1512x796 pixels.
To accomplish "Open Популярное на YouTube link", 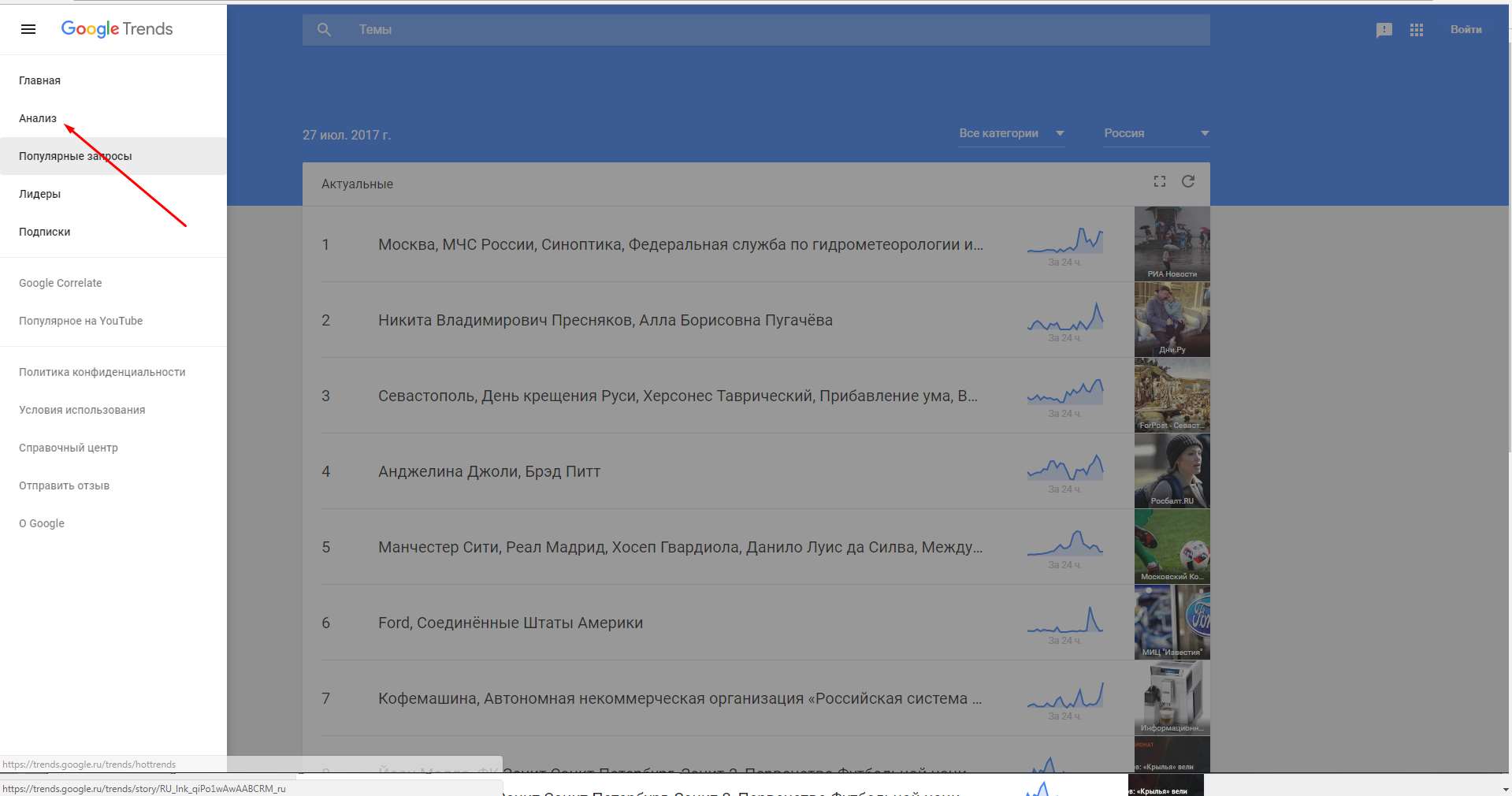I will (x=80, y=321).
